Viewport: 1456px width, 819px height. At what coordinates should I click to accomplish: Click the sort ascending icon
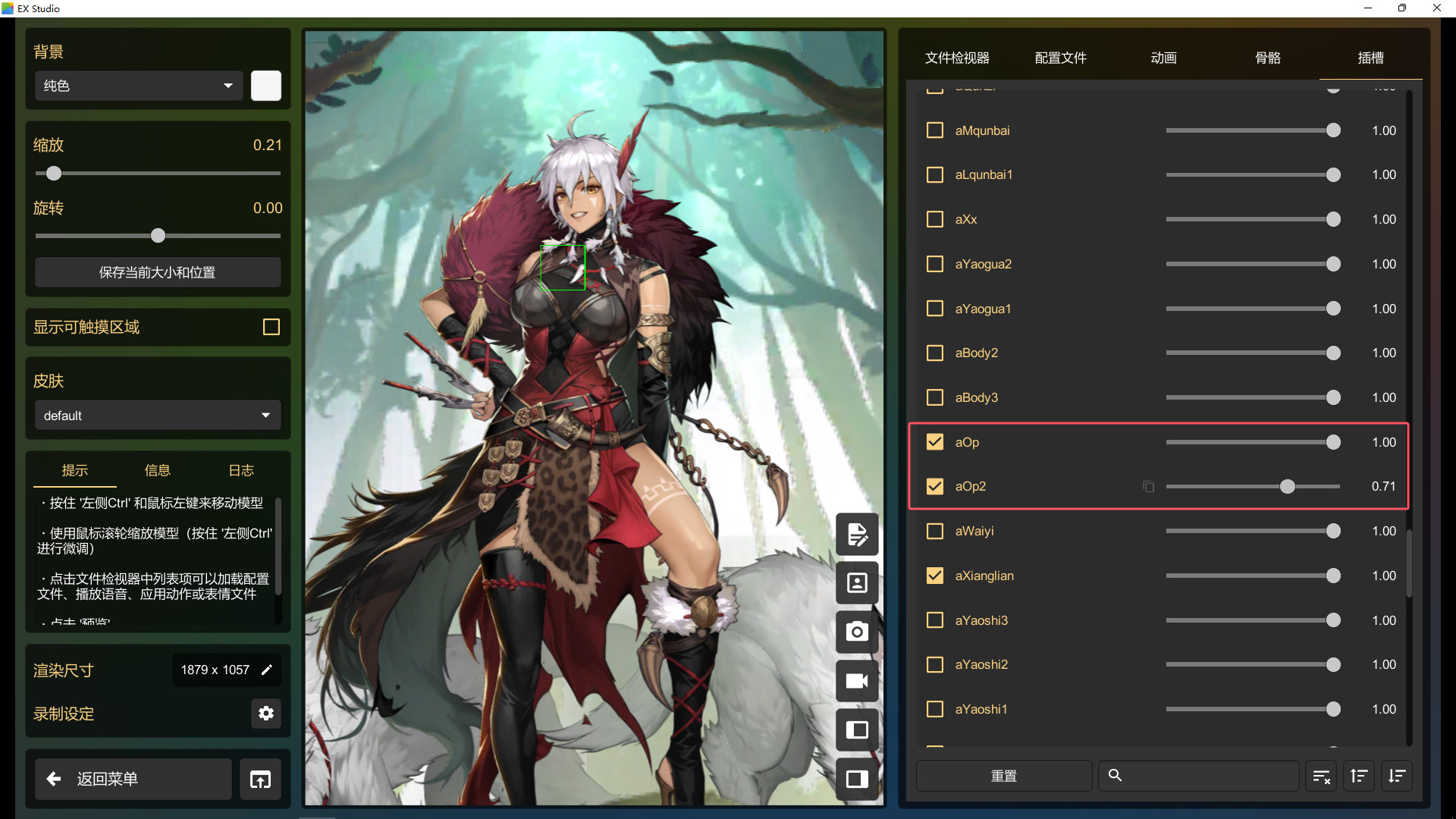pyautogui.click(x=1359, y=776)
